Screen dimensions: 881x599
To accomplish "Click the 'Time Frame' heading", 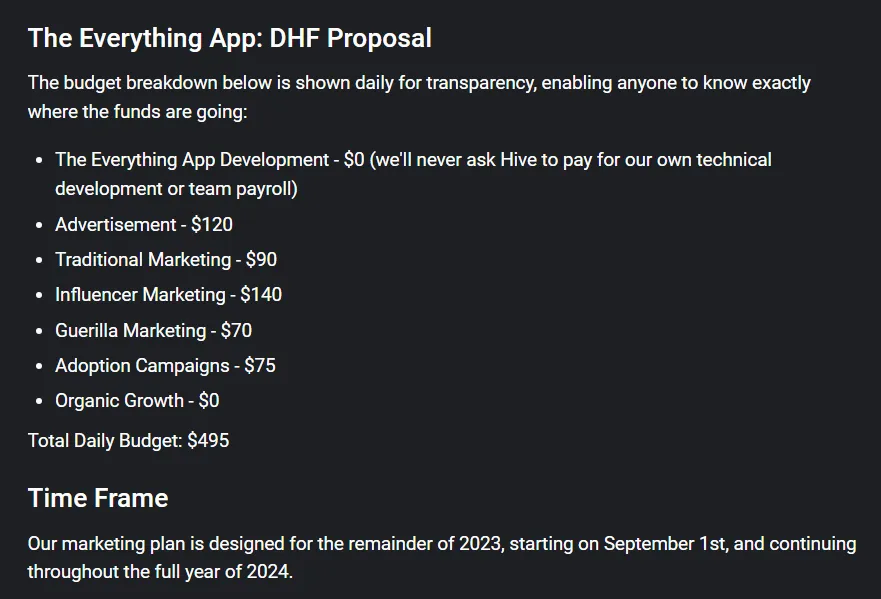I will point(98,498).
